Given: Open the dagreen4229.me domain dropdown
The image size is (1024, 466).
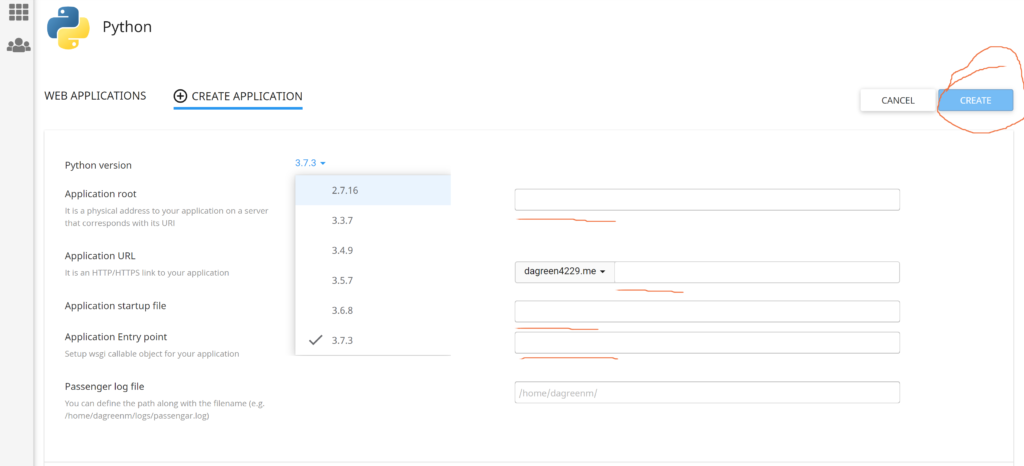Looking at the screenshot, I should click(565, 272).
